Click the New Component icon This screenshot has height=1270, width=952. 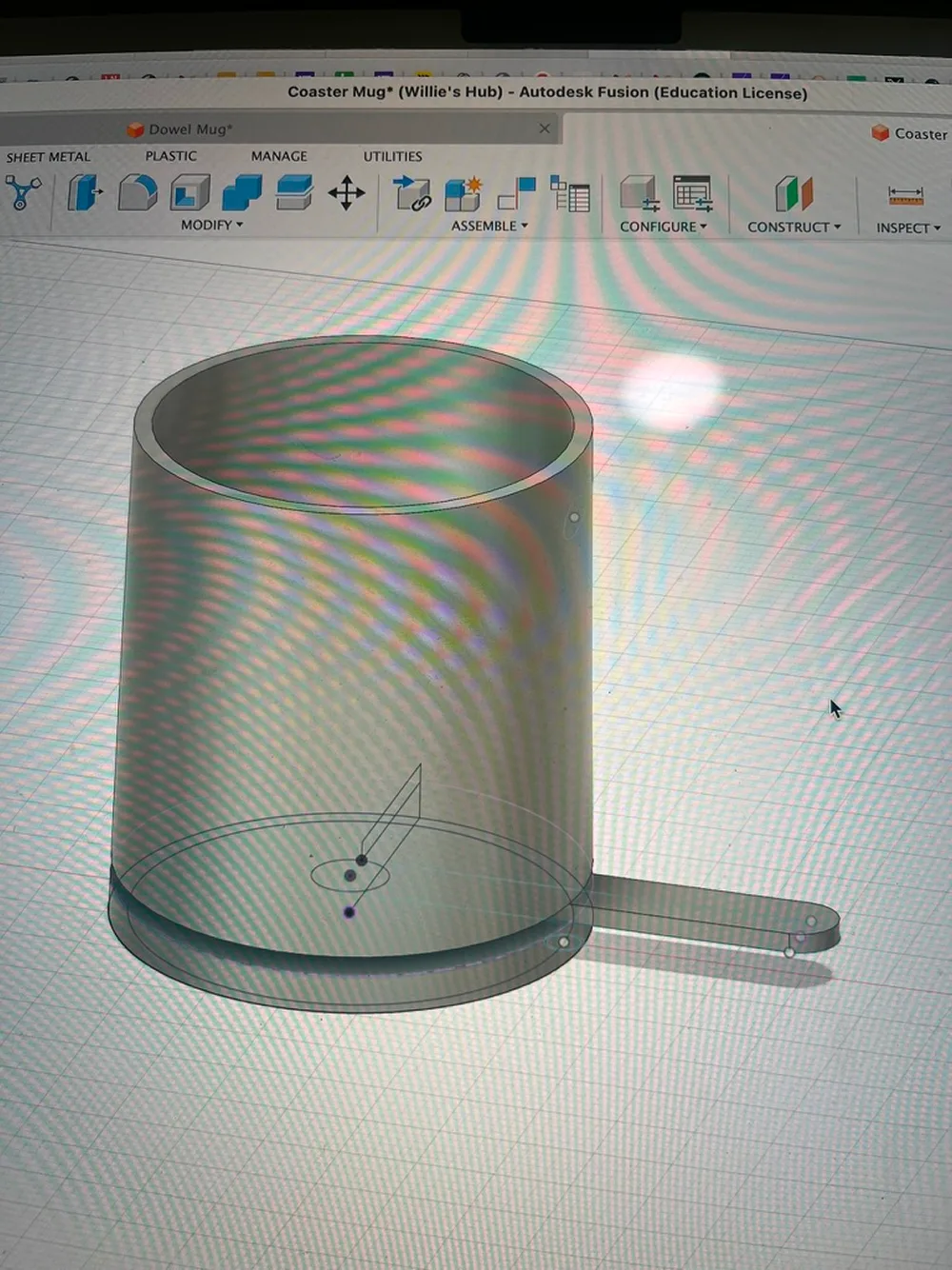[464, 194]
